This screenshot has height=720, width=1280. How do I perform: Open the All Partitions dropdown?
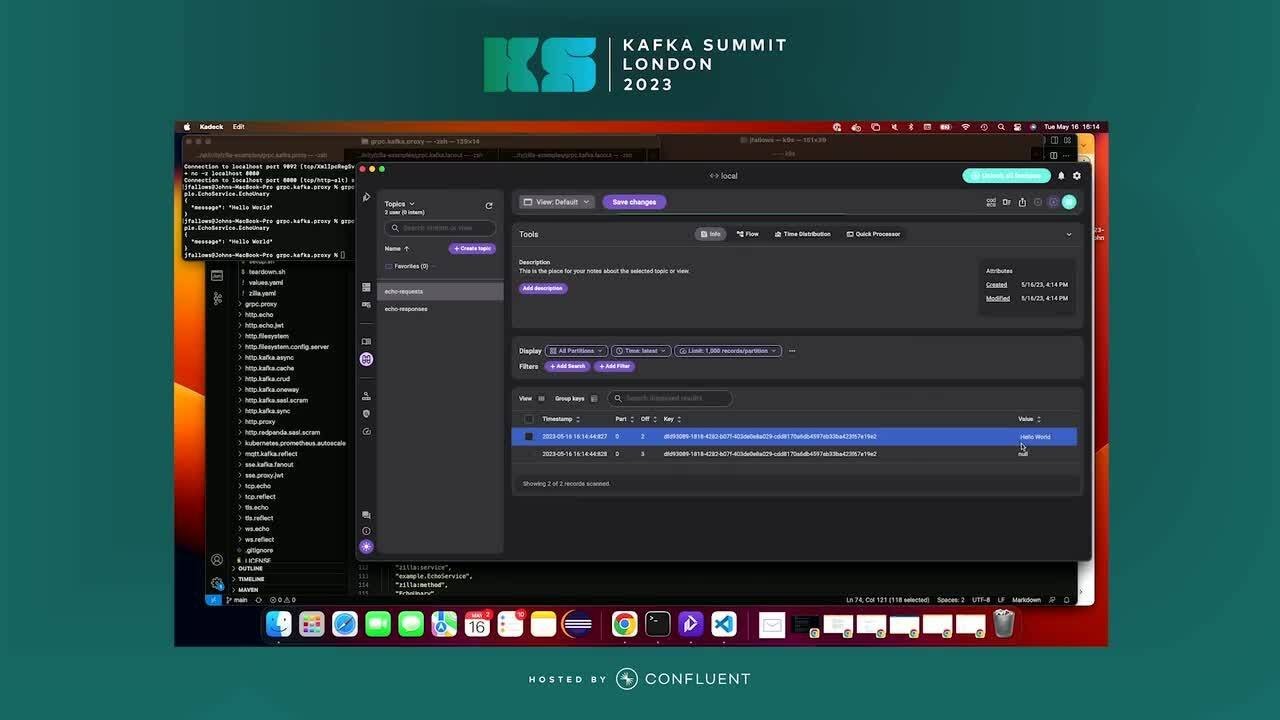tap(576, 351)
